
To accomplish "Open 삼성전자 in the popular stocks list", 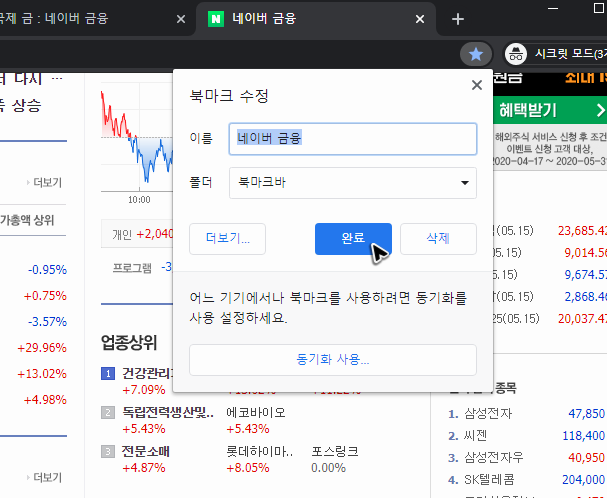I will [488, 414].
